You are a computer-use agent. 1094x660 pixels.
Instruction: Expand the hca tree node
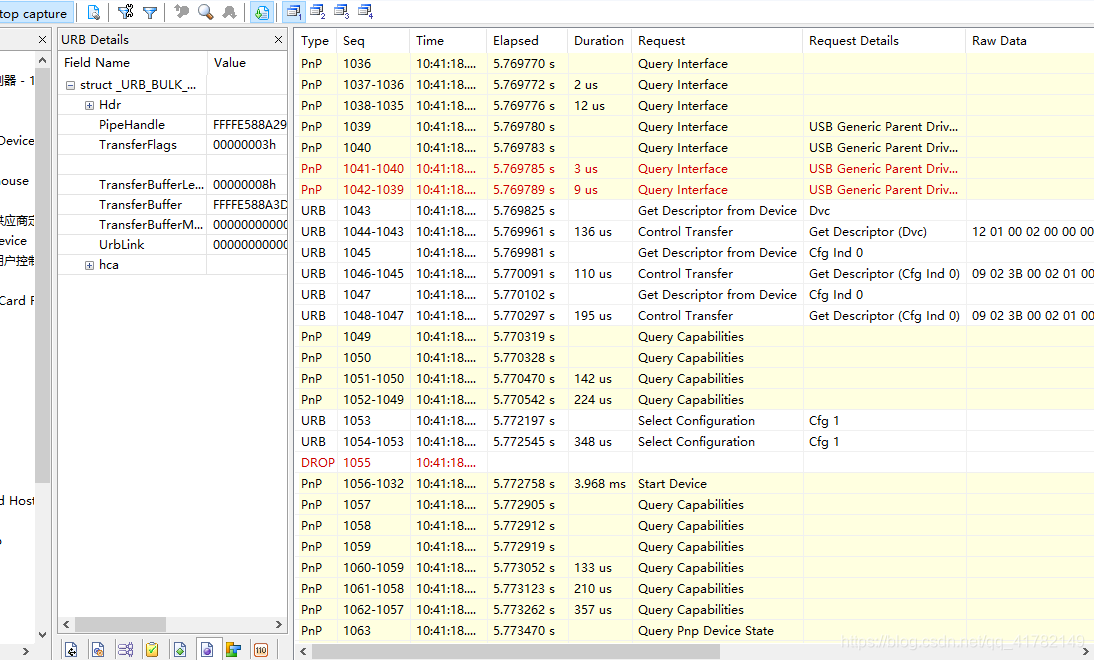89,265
